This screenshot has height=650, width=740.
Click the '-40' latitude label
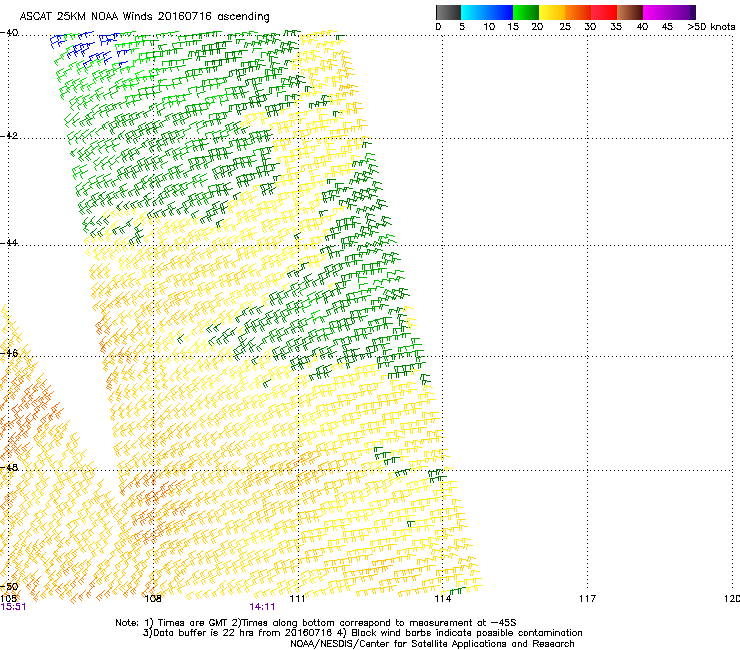point(9,33)
